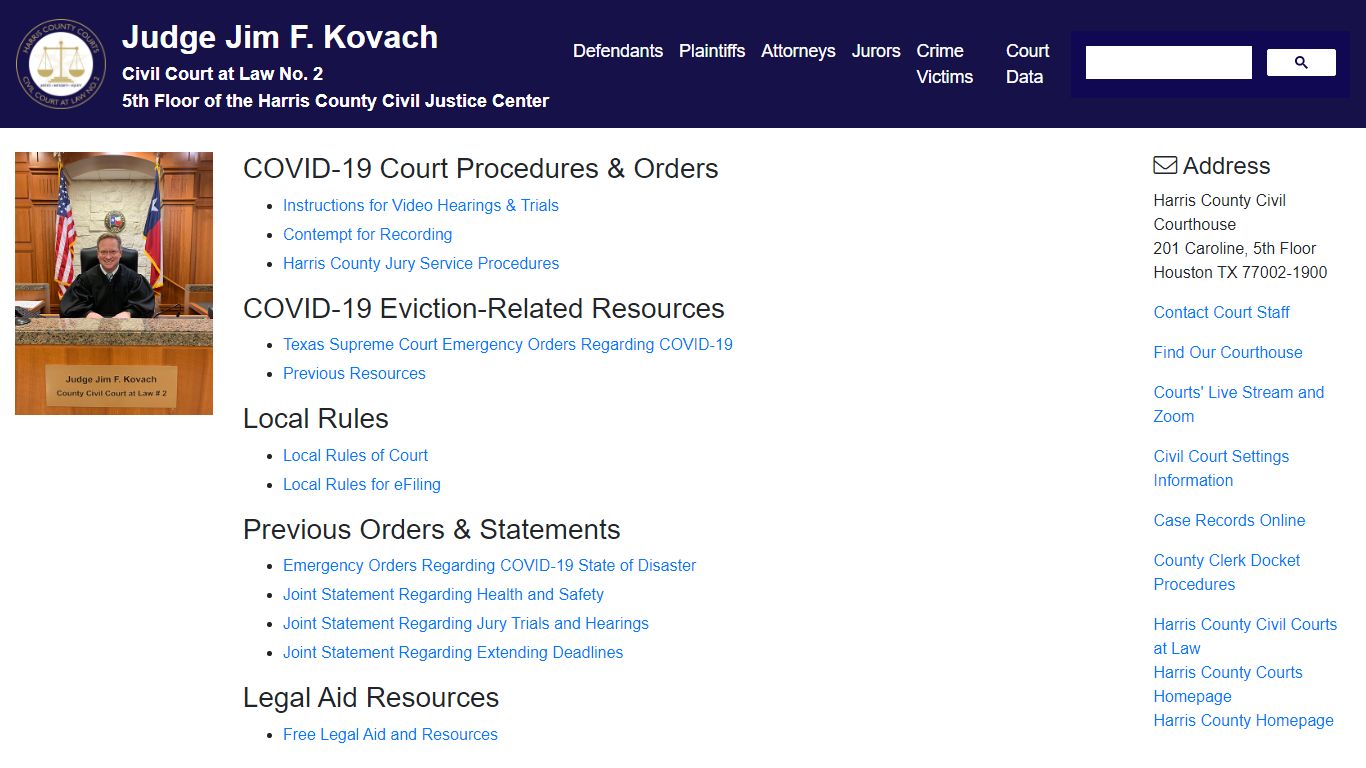1366x768 pixels.
Task: Click the Harris County Courts seal logo
Action: (61, 64)
